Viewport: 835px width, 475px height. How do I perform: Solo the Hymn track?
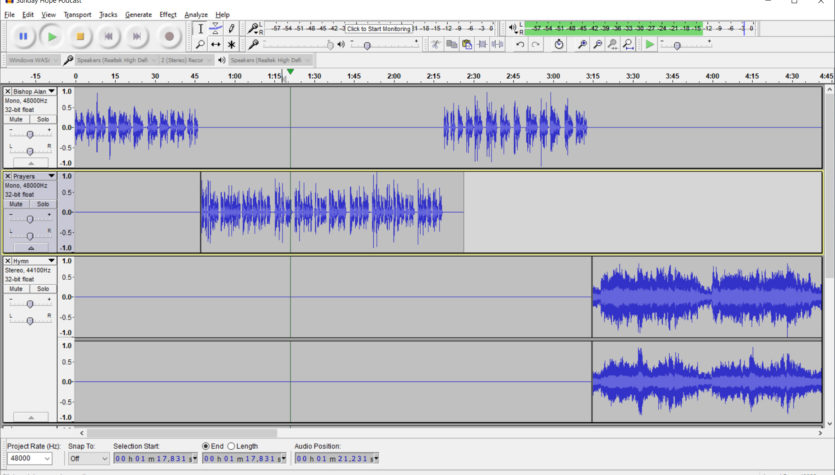(43, 289)
